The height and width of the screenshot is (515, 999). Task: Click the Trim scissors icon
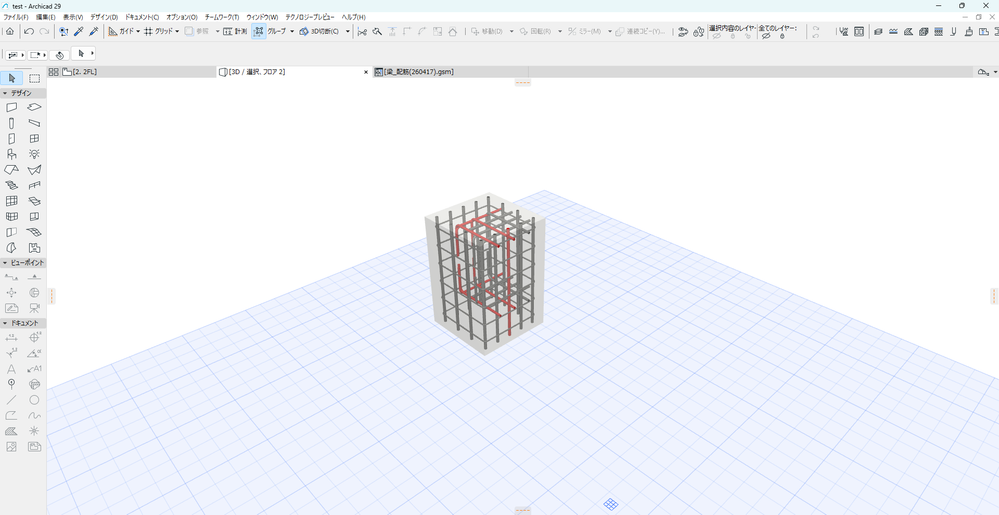pos(362,31)
